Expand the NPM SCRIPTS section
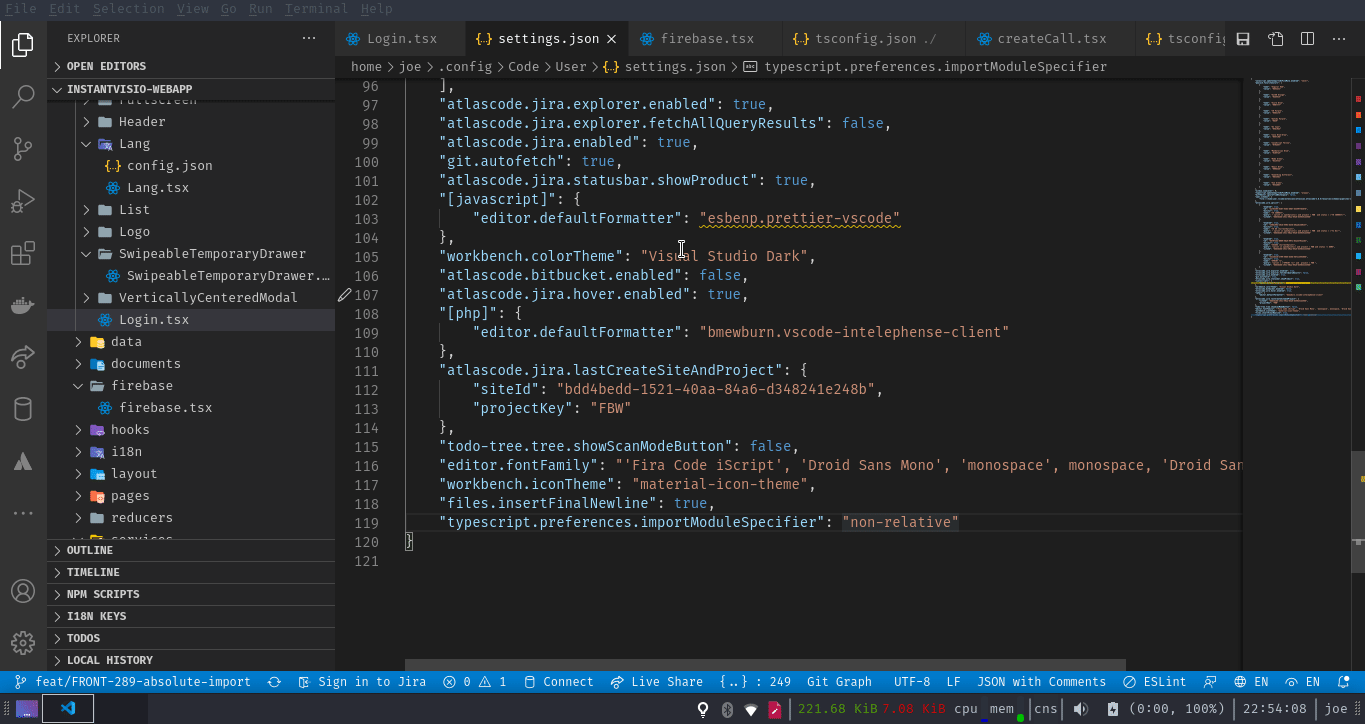 point(105,594)
